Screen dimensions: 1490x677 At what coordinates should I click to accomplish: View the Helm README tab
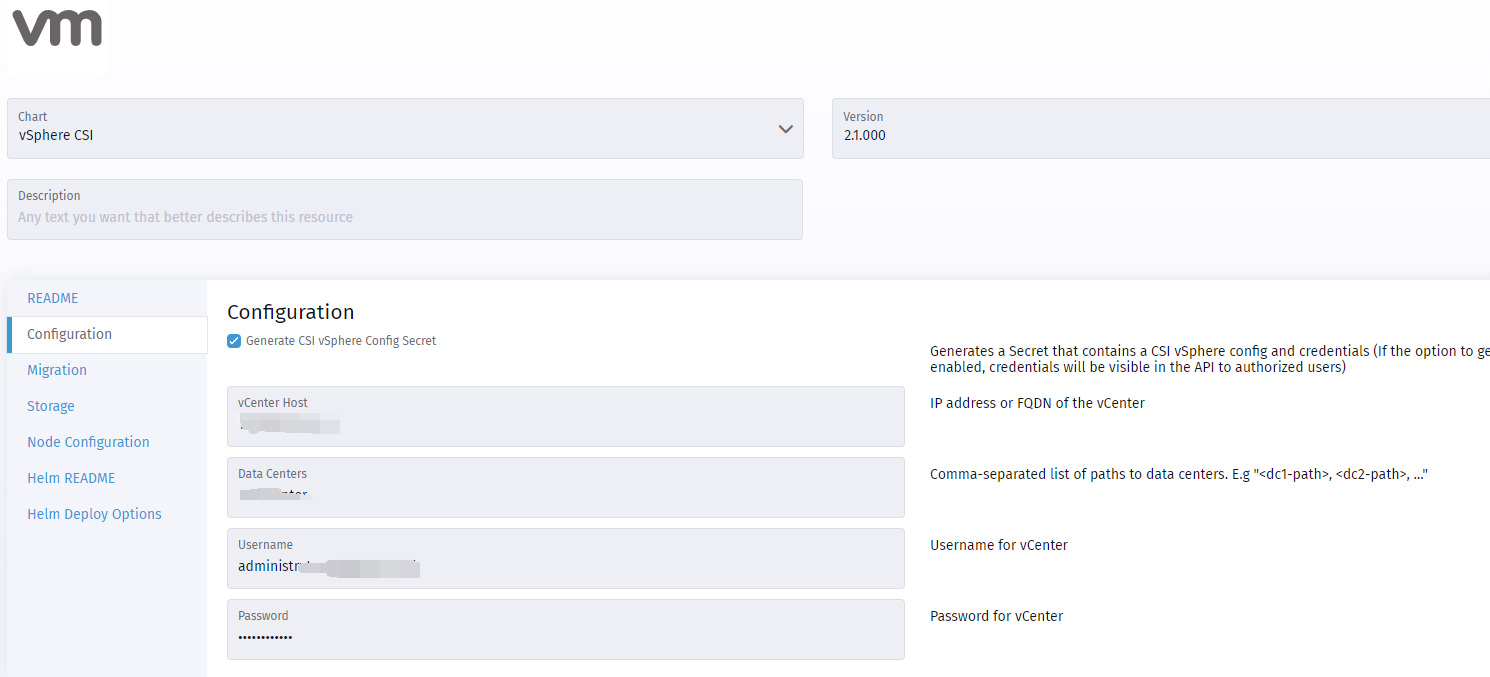[x=71, y=478]
